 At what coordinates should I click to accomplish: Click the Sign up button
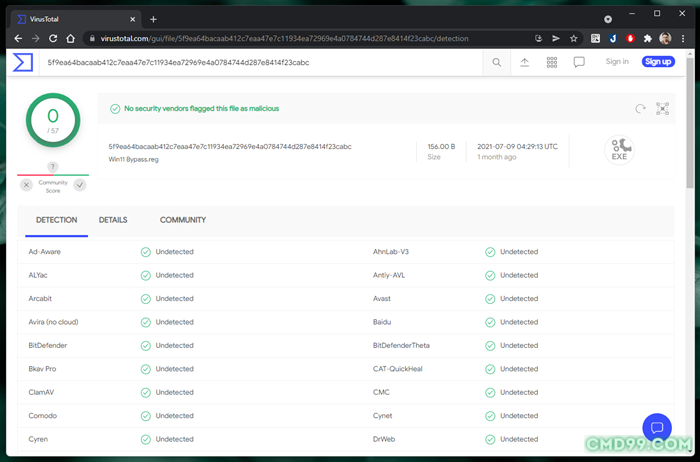658,62
